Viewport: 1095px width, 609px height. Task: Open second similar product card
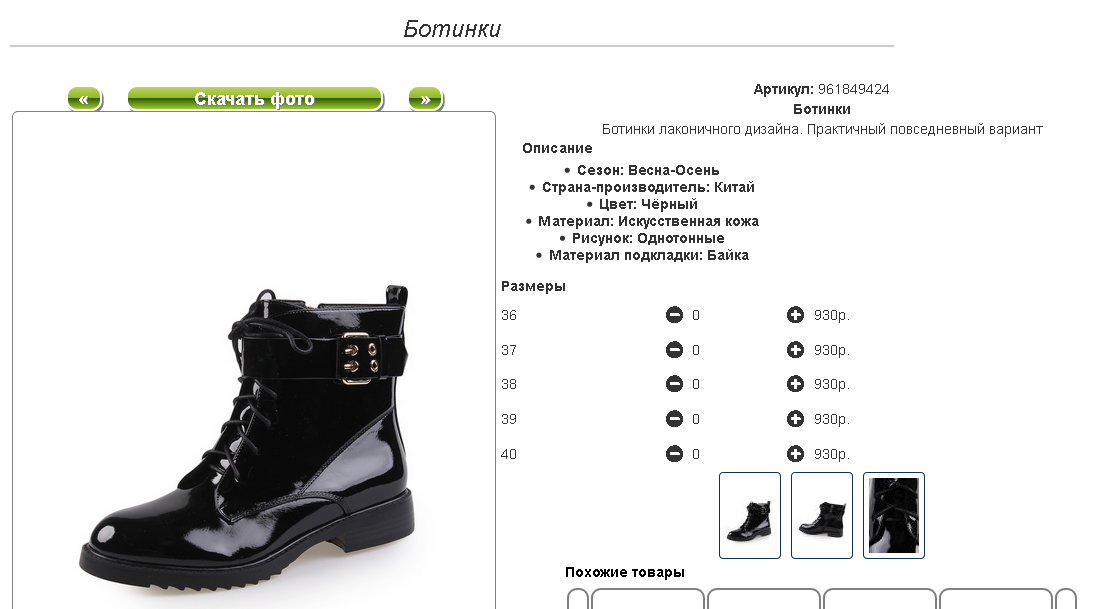pyautogui.click(x=763, y=599)
